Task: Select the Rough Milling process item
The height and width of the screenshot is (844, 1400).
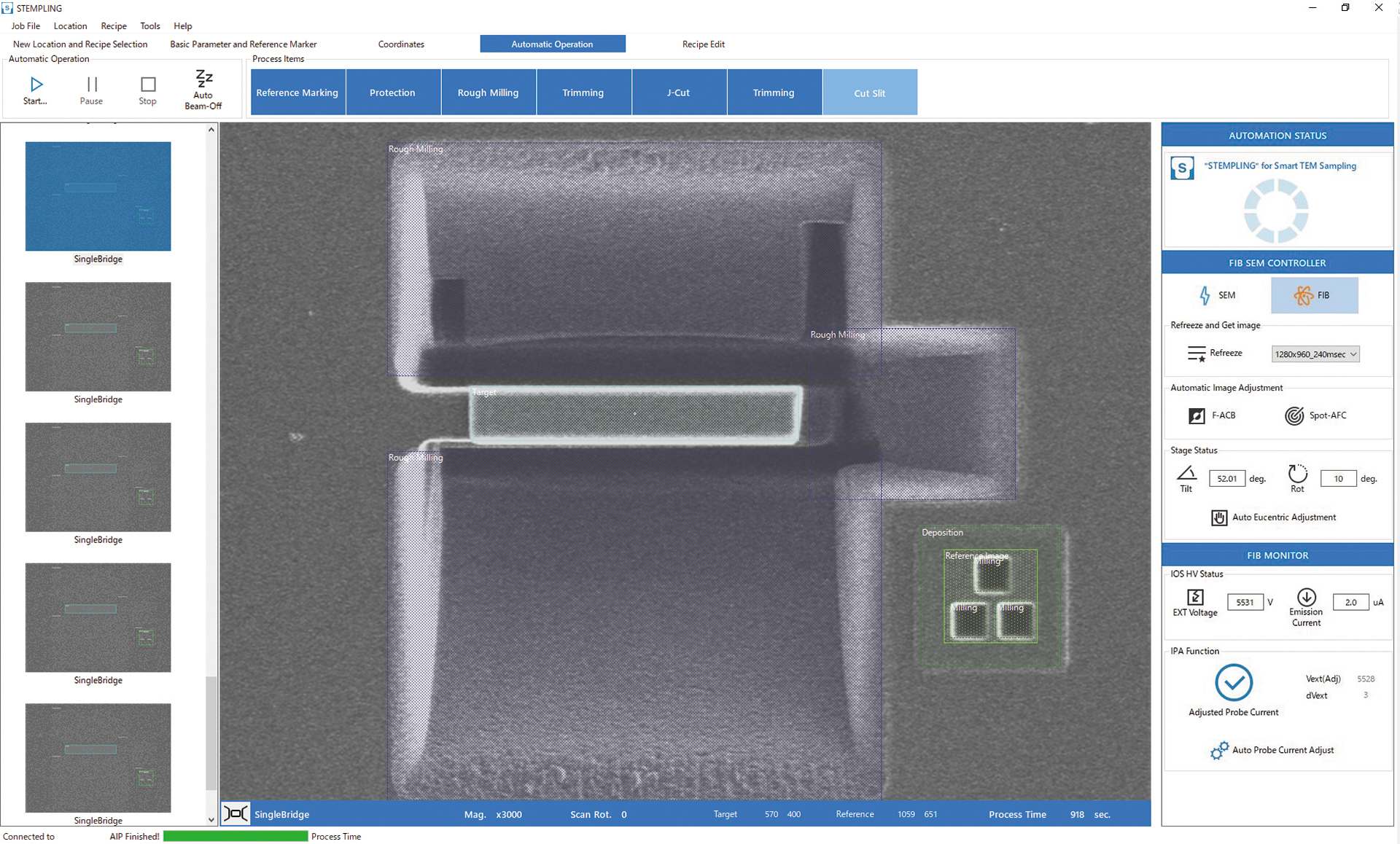Action: [488, 93]
